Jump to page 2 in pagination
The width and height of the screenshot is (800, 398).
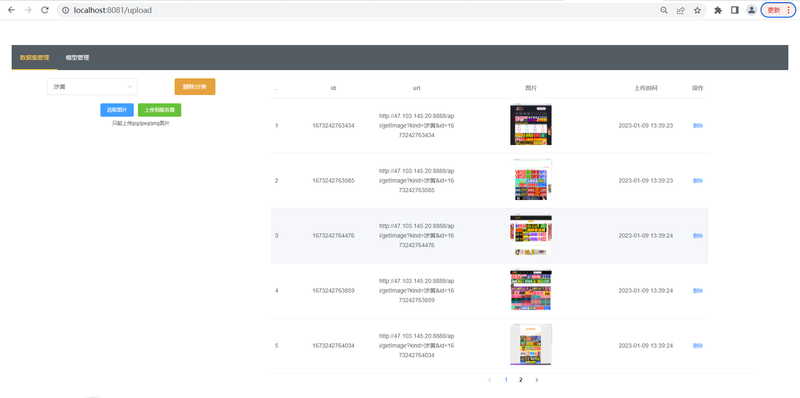pyautogui.click(x=520, y=380)
